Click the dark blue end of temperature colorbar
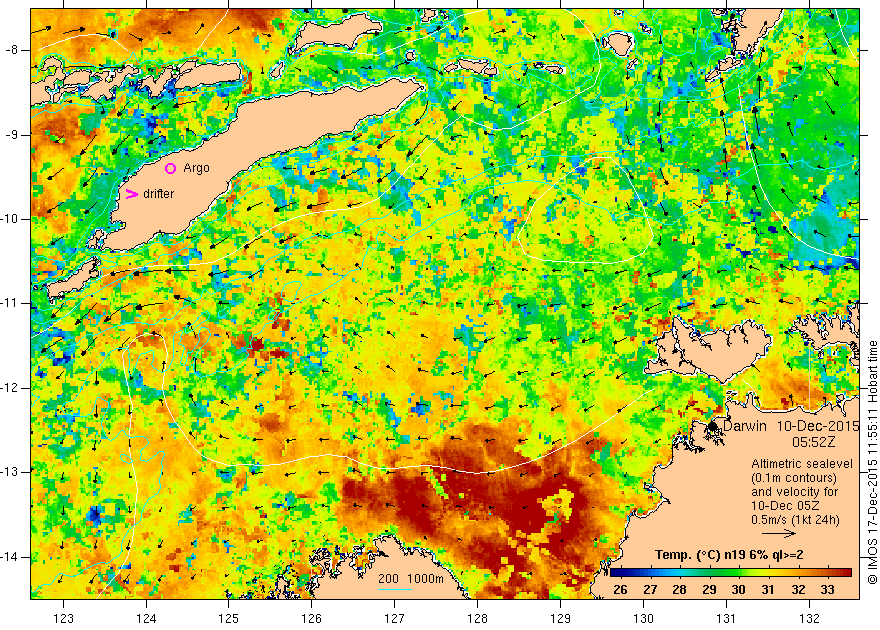This screenshot has height=630, width=880. [x=617, y=573]
